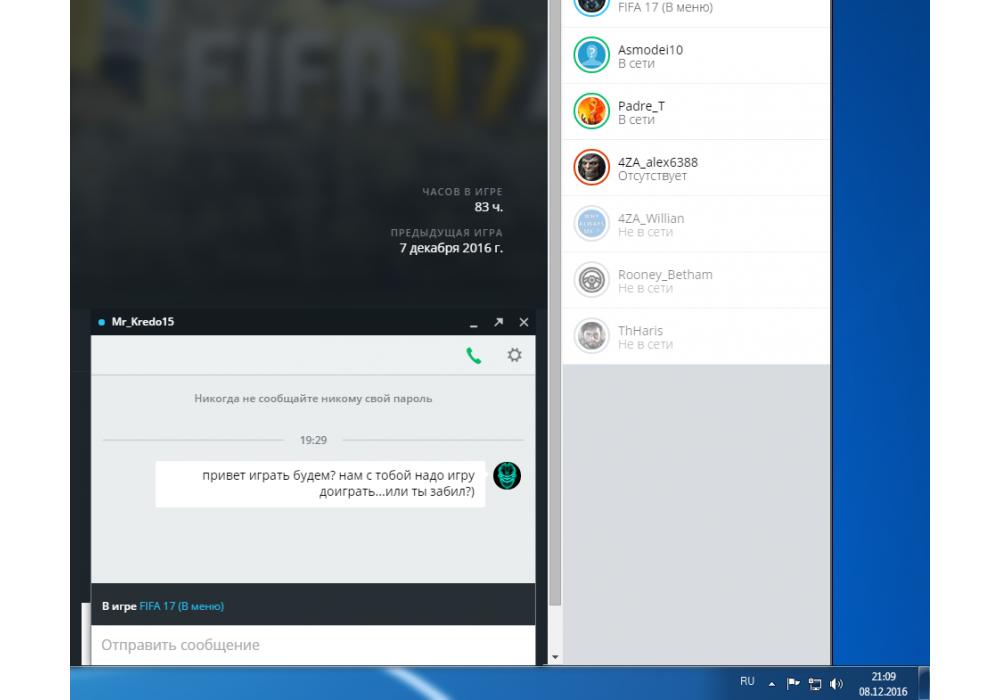Close the Mr_Kredo15 chat window
Image resolution: width=1000 pixels, height=700 pixels.
click(x=524, y=322)
